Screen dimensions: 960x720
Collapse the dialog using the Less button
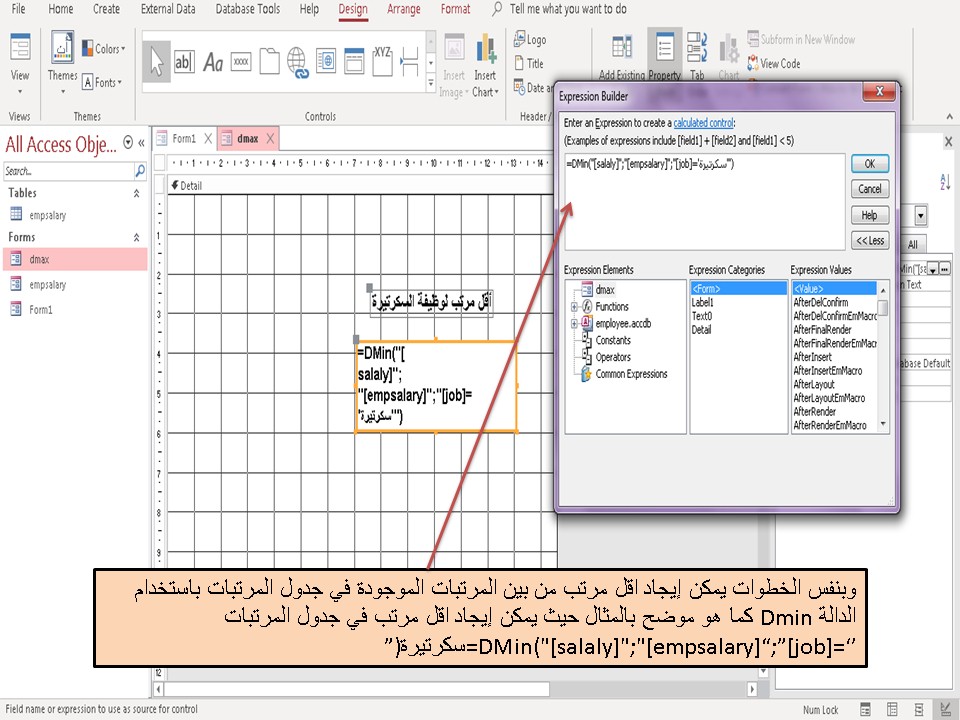[x=868, y=240]
